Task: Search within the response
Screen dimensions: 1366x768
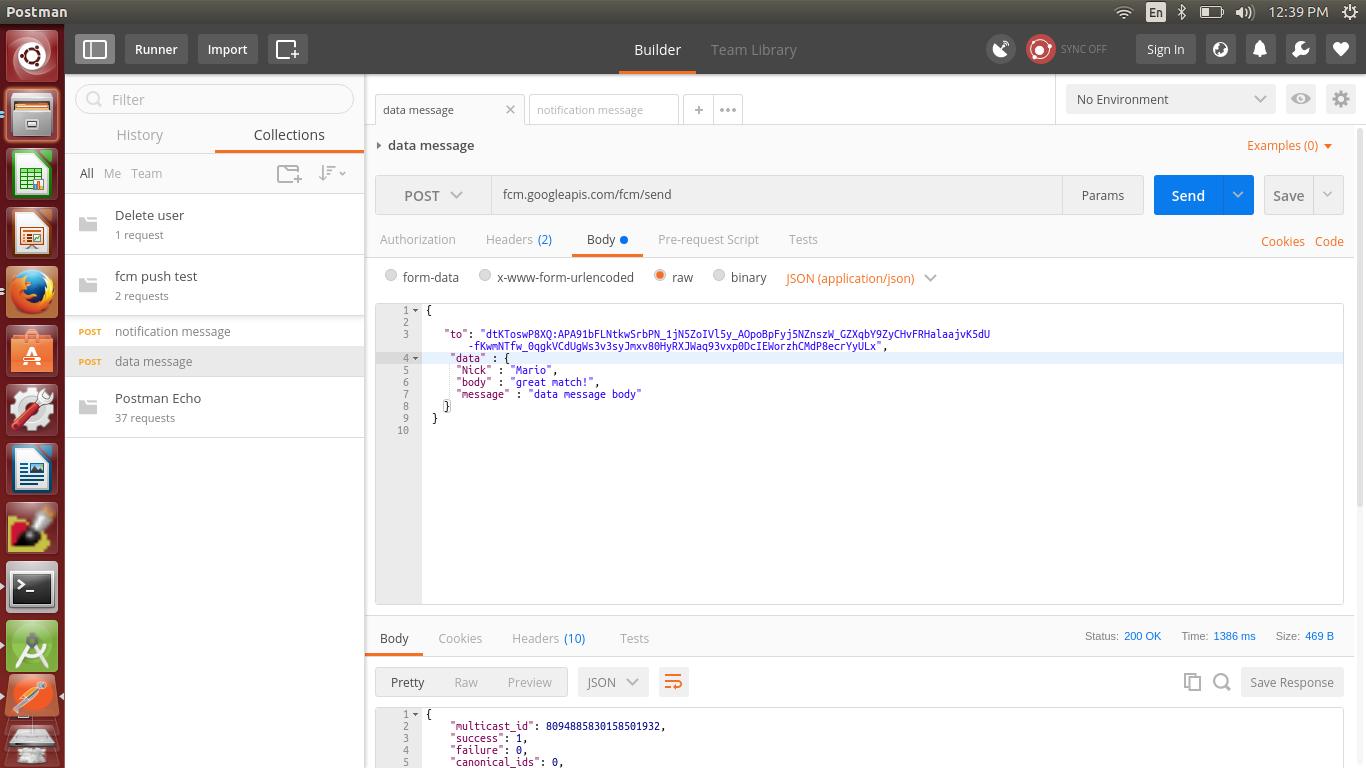Action: (1221, 682)
